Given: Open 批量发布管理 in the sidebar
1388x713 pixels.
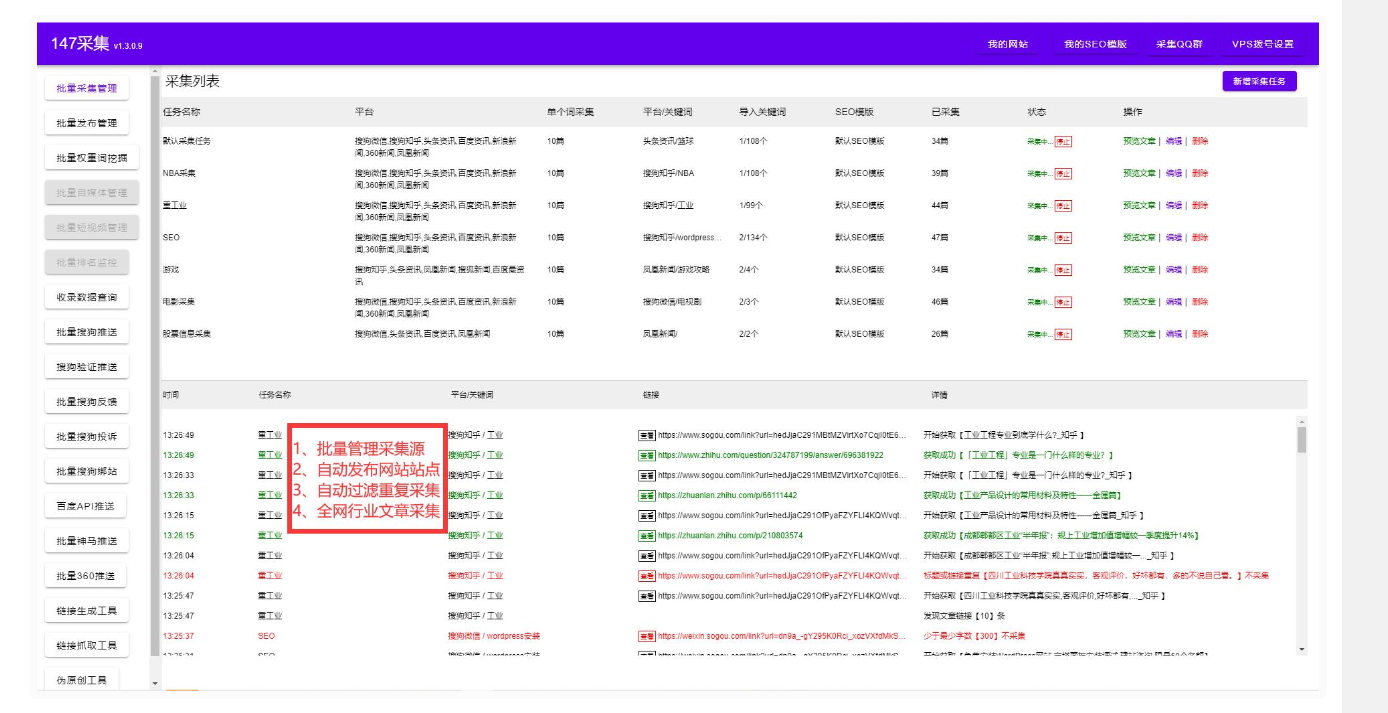Looking at the screenshot, I should click(87, 123).
